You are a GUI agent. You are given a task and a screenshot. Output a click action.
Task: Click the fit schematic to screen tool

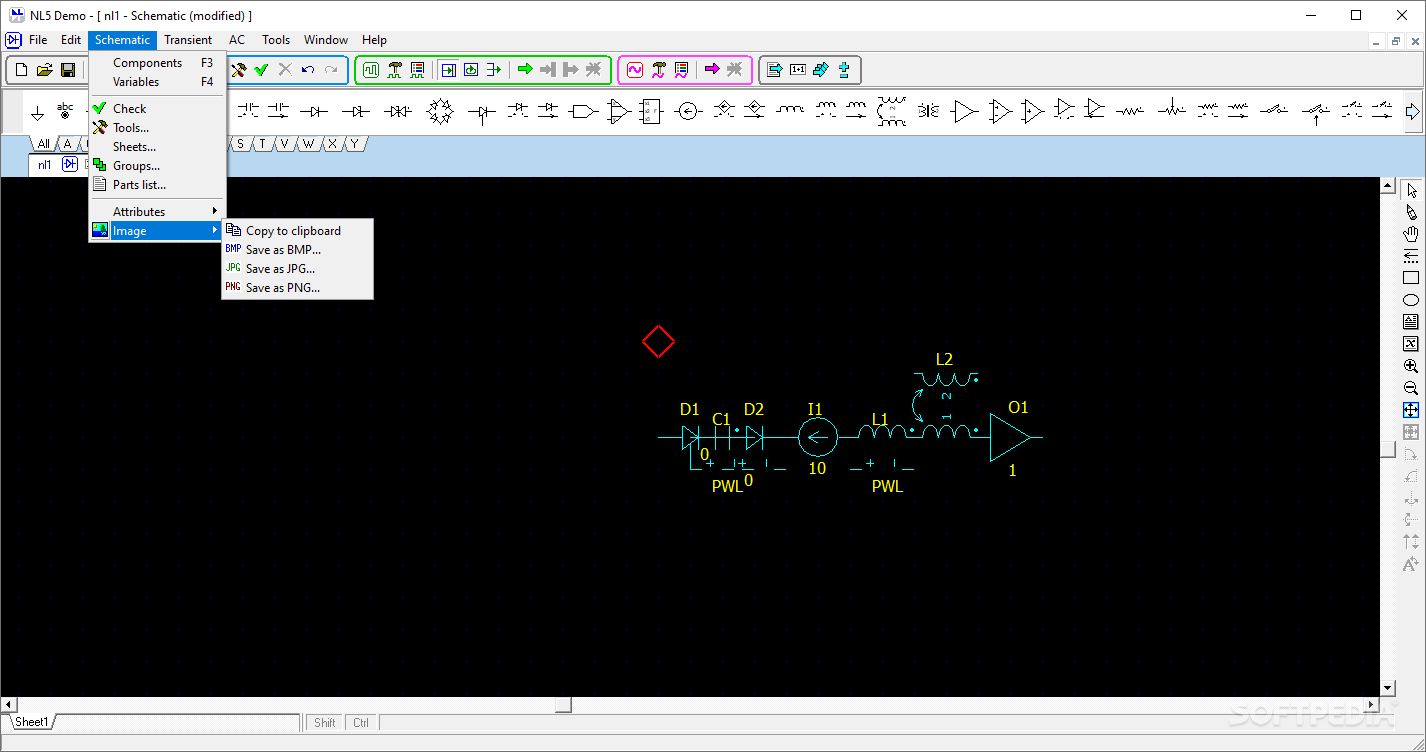1411,410
